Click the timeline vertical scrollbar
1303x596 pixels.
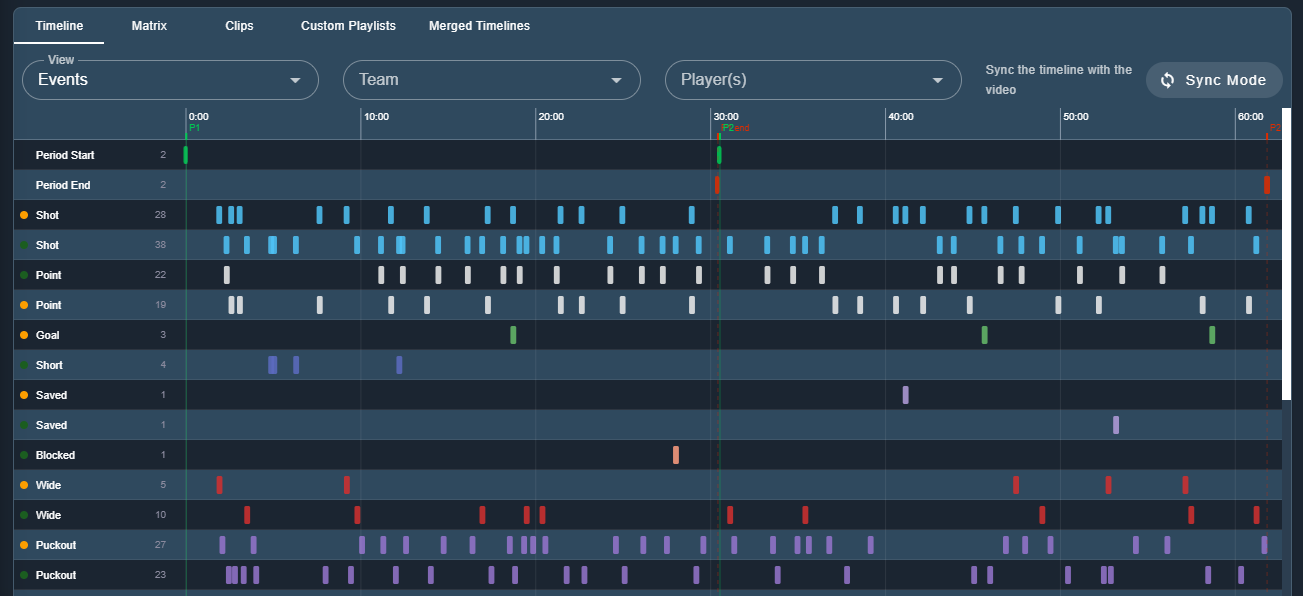[1287, 254]
